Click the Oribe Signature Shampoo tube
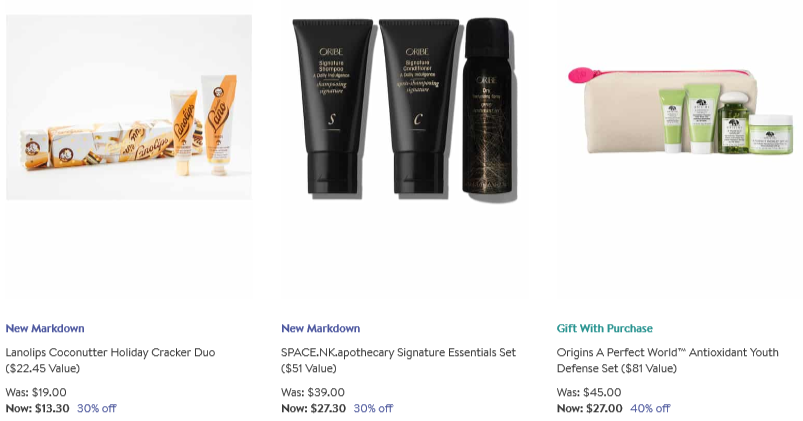This screenshot has height=421, width=803. pos(332,107)
